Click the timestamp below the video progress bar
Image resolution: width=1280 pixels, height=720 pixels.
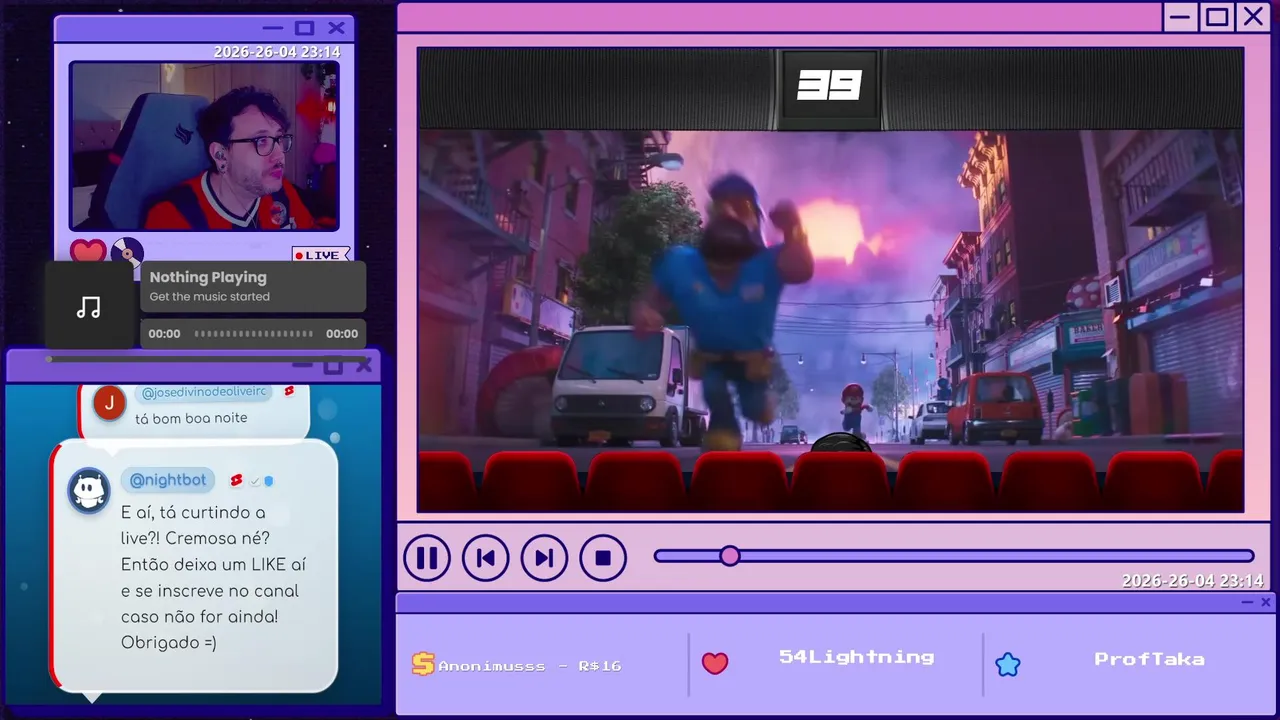click(x=1192, y=581)
